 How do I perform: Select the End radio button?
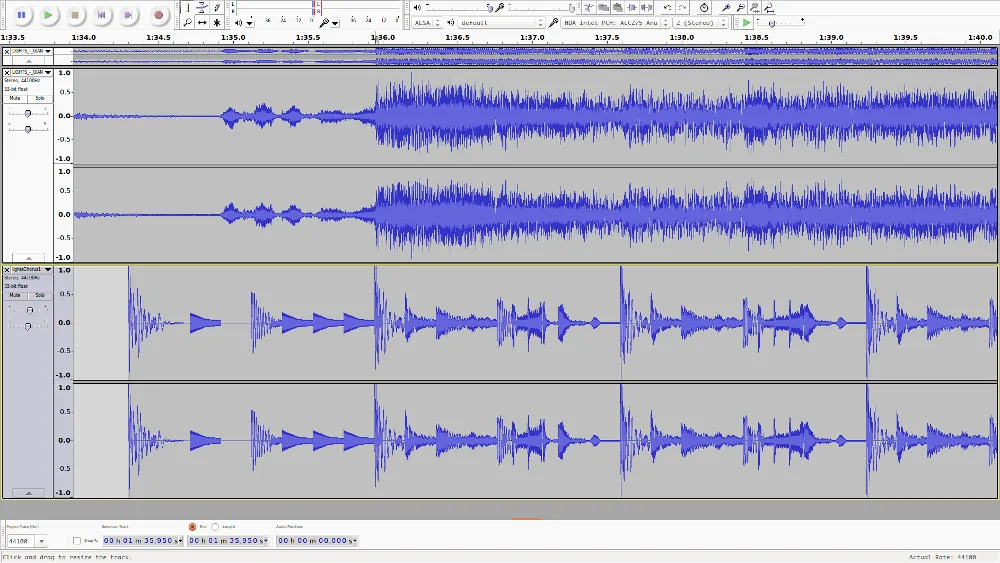(192, 527)
